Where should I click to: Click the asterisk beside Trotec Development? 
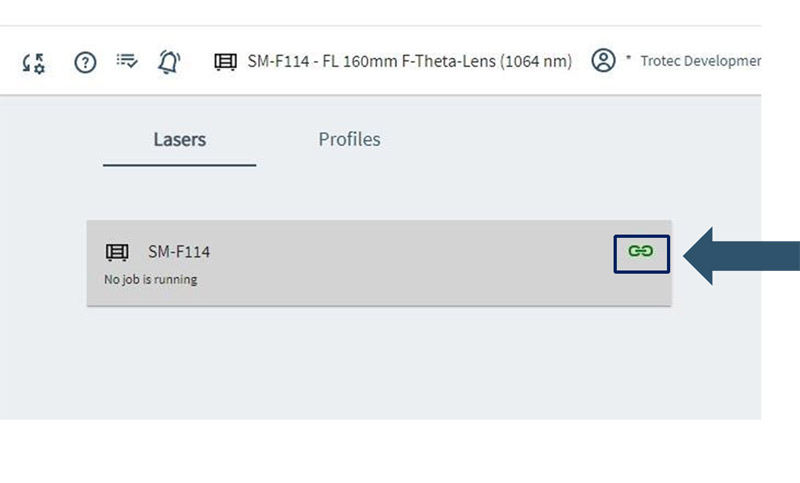click(x=628, y=60)
